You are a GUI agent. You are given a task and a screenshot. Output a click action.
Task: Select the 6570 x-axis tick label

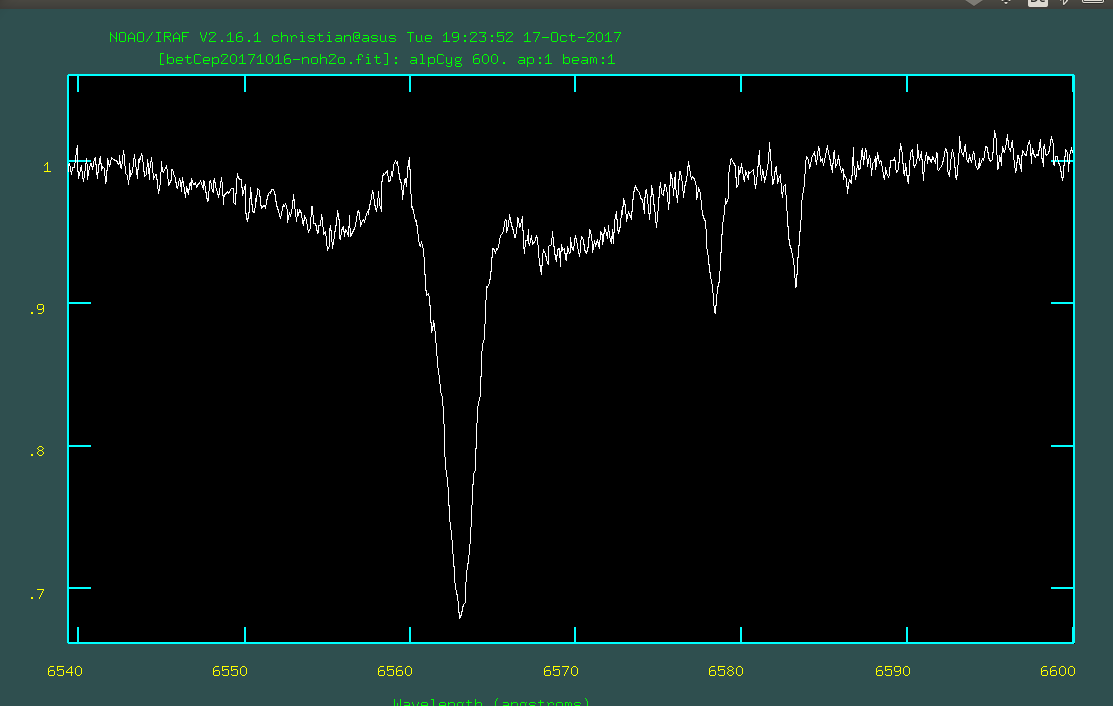[x=561, y=670]
